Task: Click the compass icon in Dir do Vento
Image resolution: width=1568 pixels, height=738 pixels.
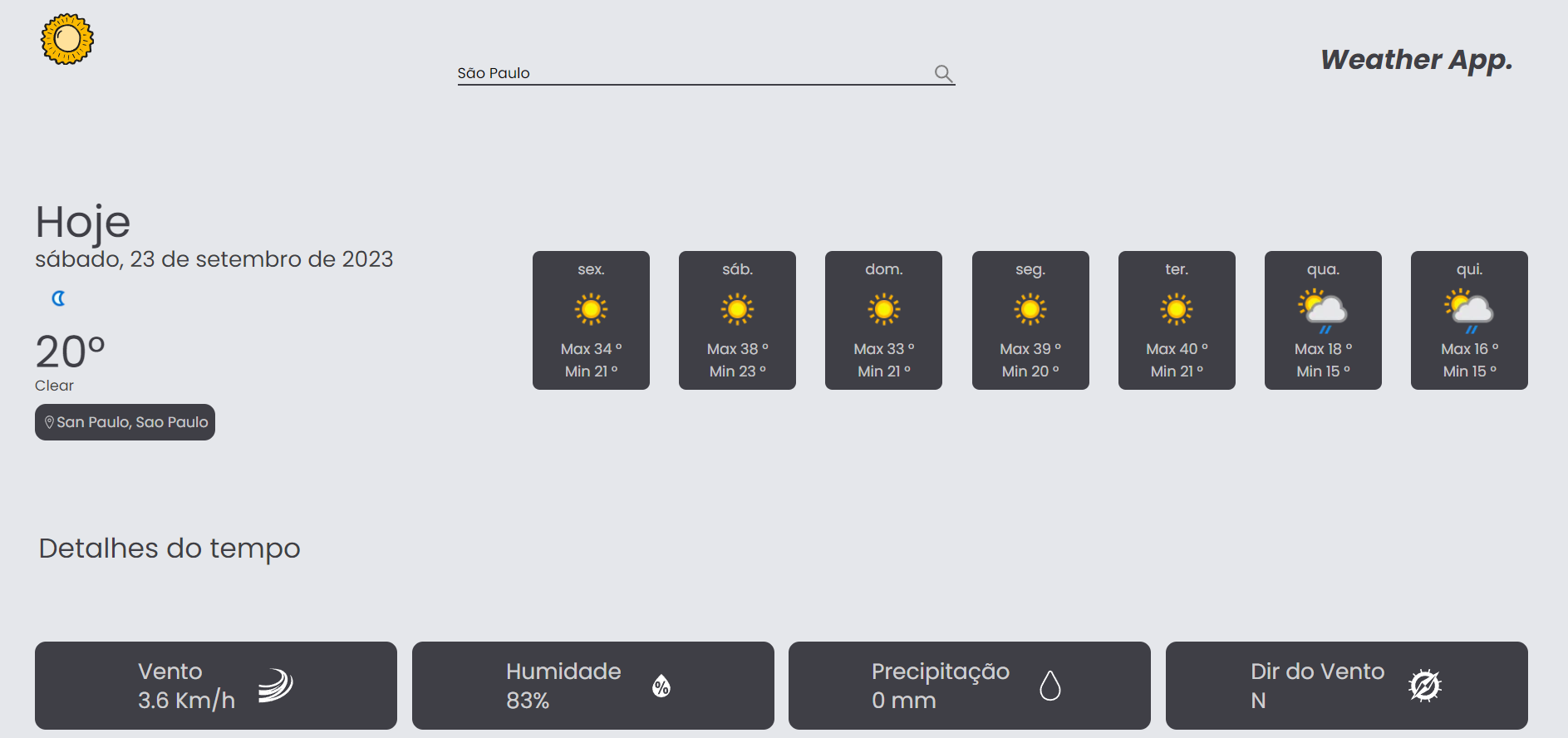Action: click(x=1425, y=686)
